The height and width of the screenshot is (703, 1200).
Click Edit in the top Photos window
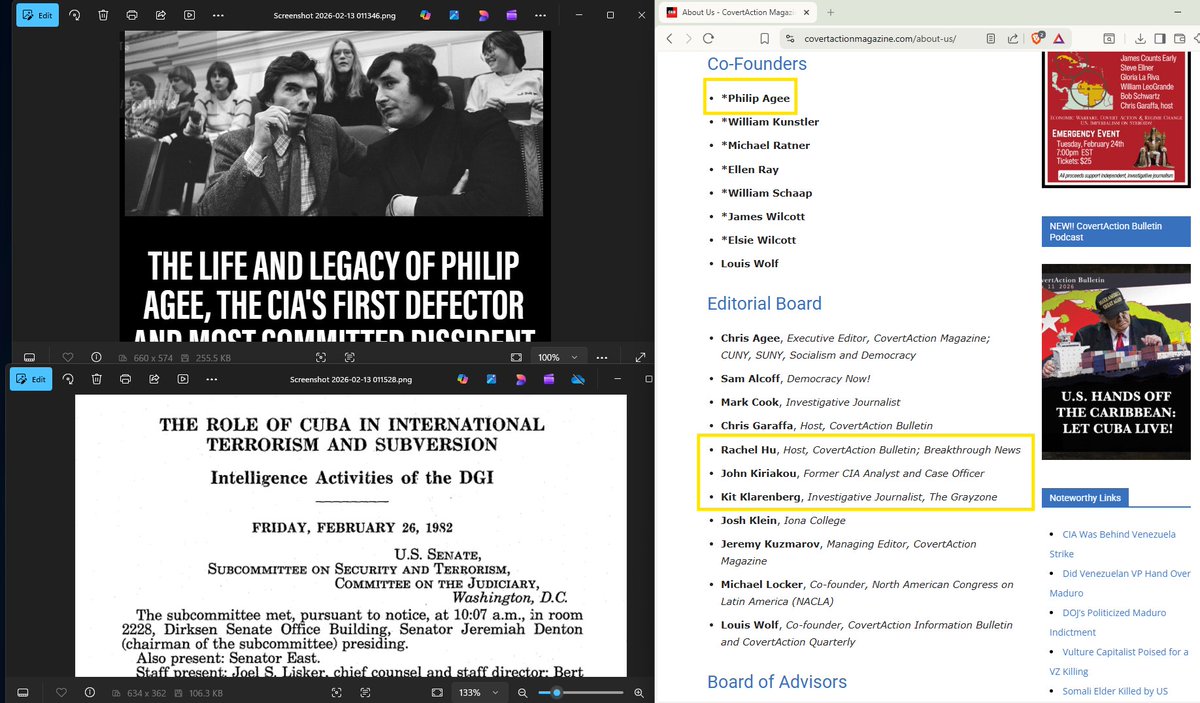(37, 15)
